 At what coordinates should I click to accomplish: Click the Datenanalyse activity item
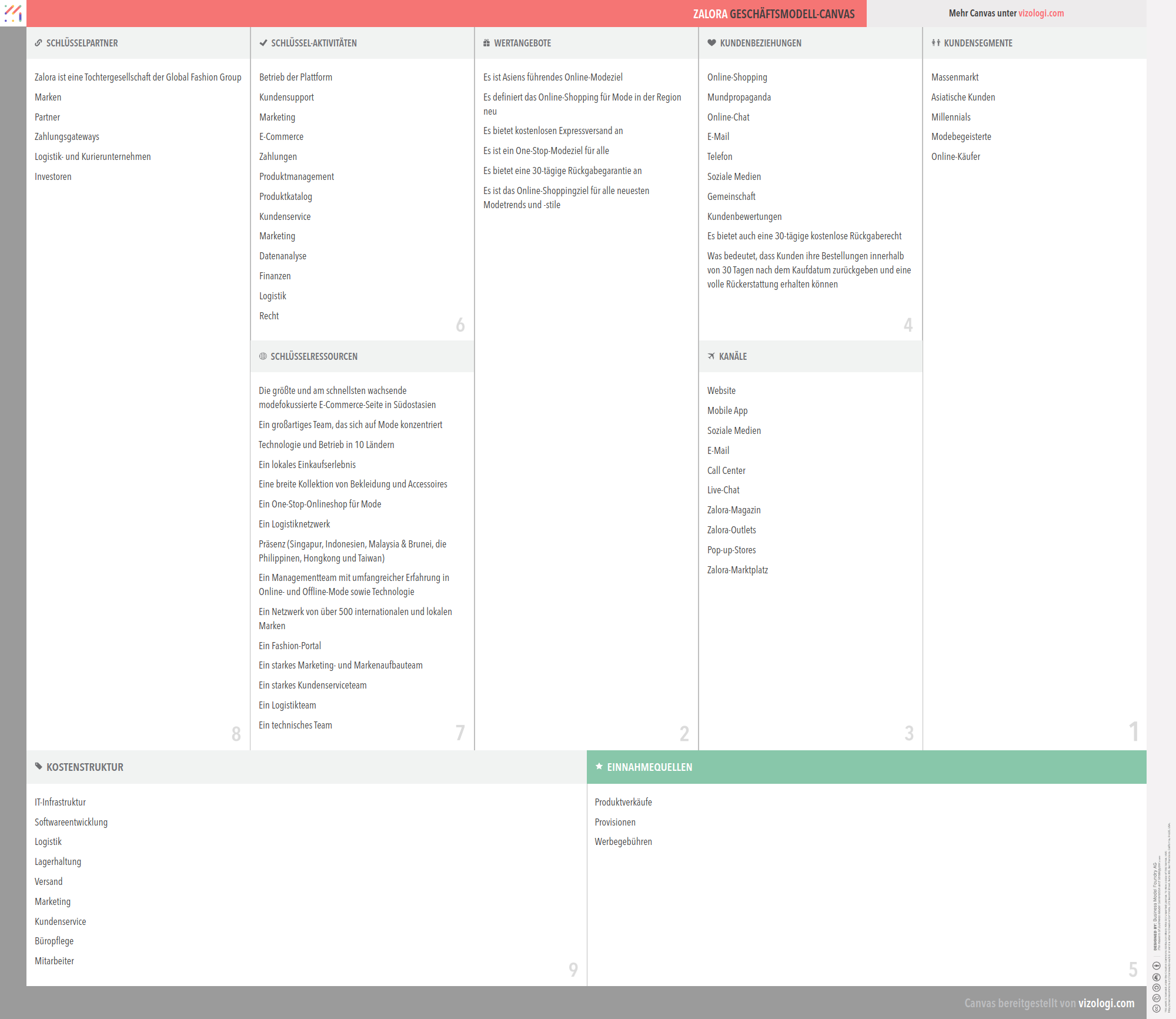point(283,256)
